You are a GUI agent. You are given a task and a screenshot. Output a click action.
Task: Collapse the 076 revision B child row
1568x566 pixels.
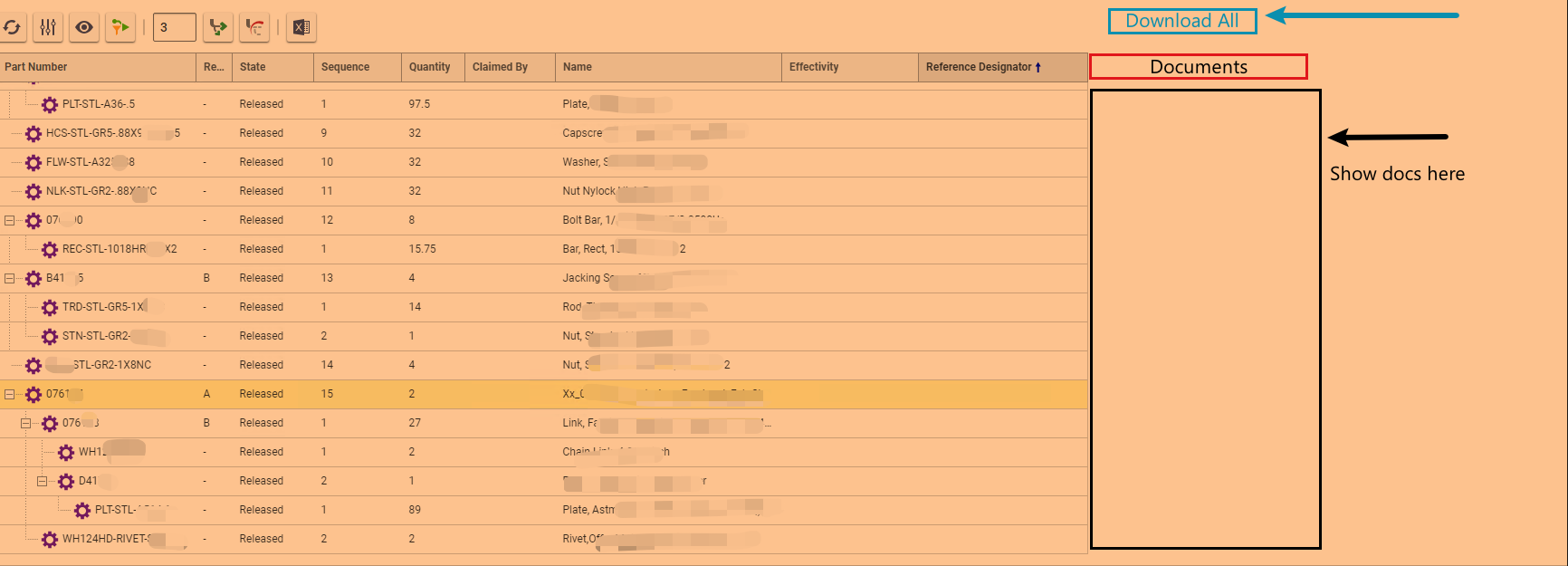pyautogui.click(x=26, y=423)
